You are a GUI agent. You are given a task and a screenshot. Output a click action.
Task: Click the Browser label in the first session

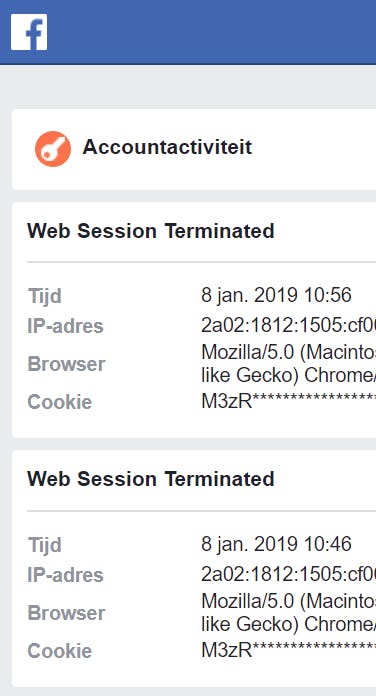67,364
